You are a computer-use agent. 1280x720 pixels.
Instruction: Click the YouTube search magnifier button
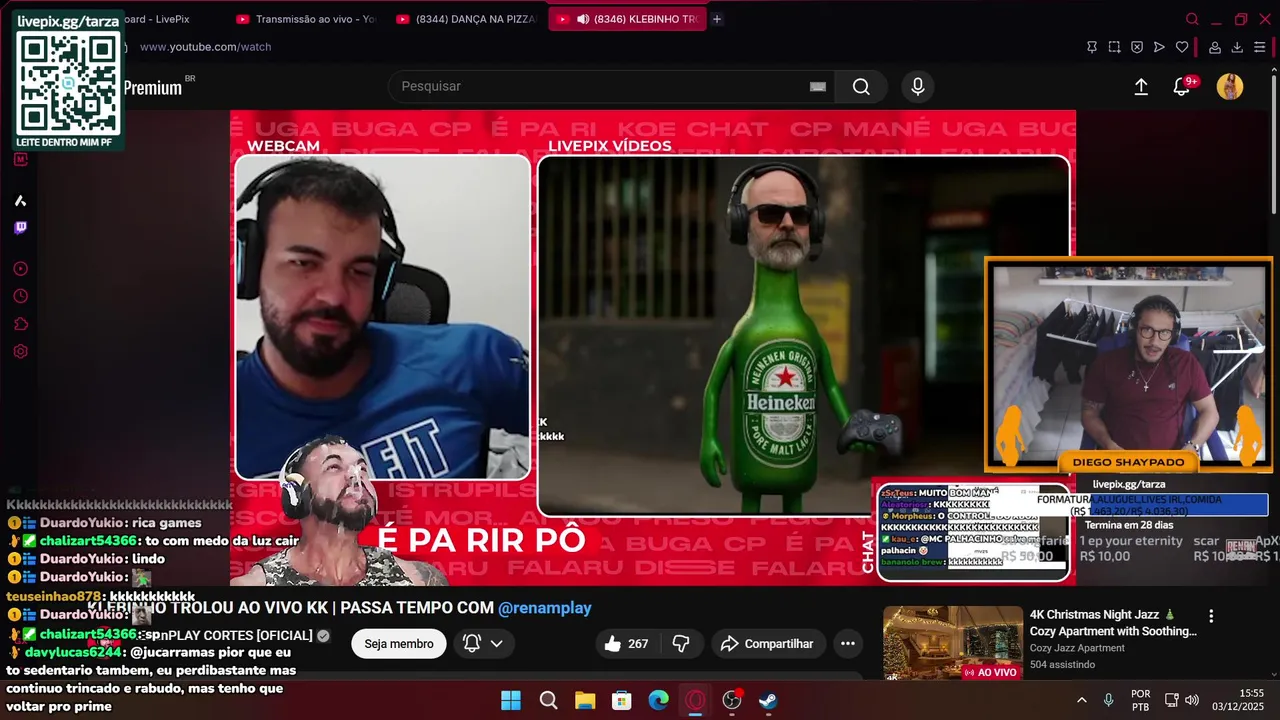(861, 87)
